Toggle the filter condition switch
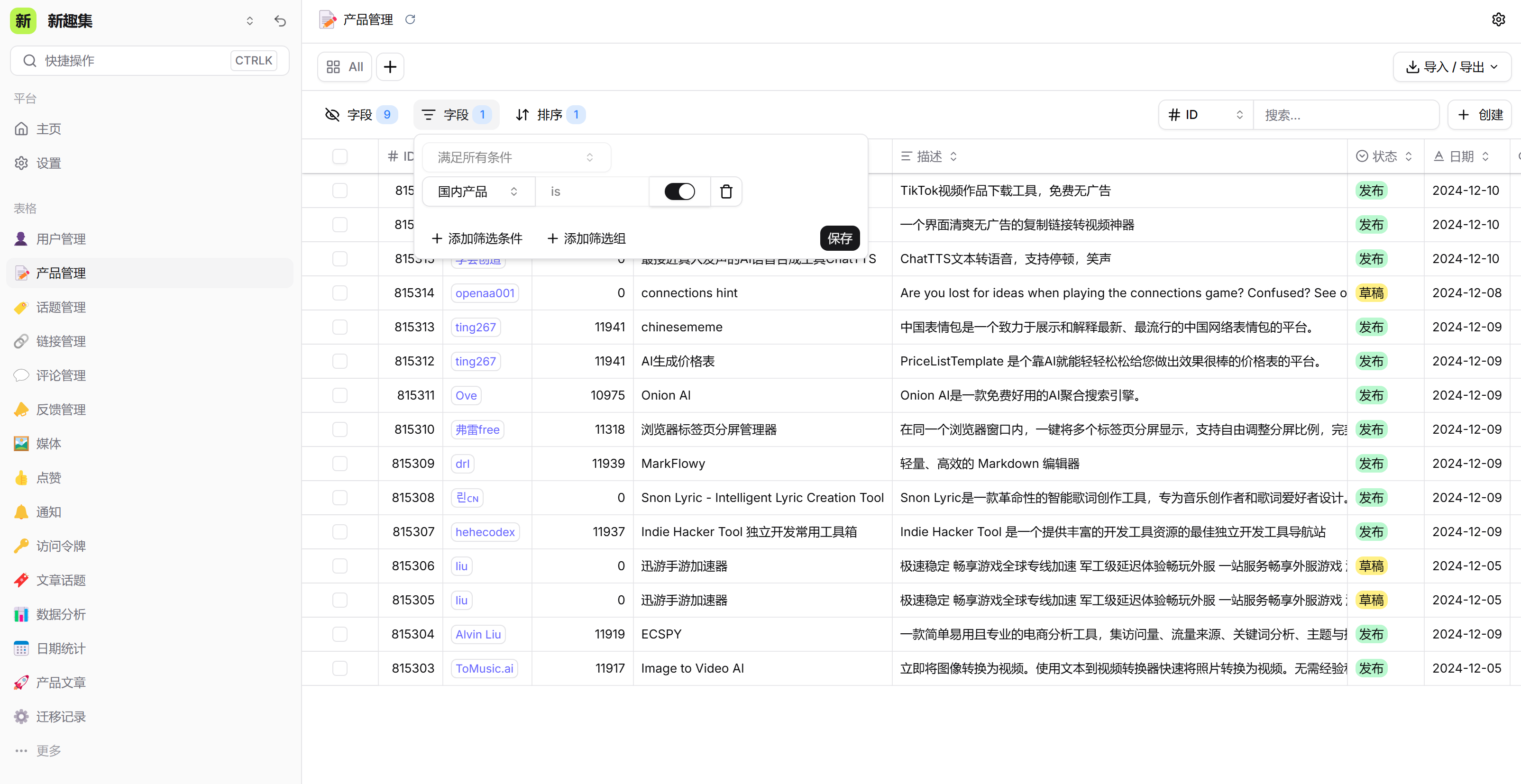The width and height of the screenshot is (1521, 784). click(679, 191)
